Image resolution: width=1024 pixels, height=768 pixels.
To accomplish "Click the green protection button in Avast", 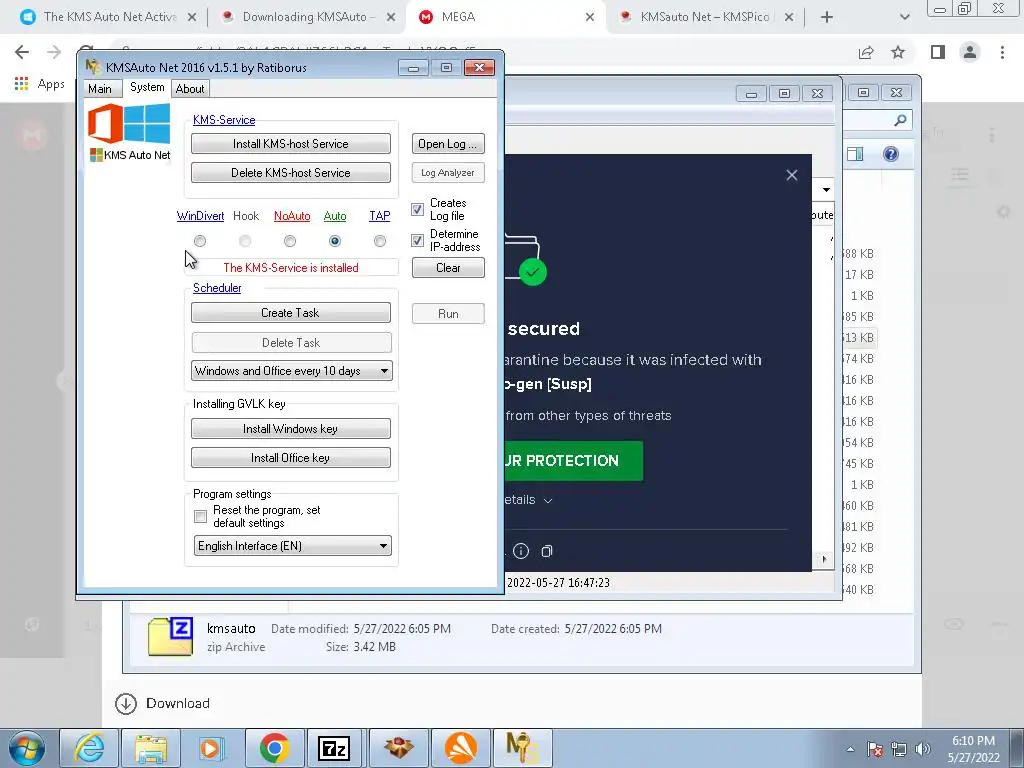I will point(573,461).
